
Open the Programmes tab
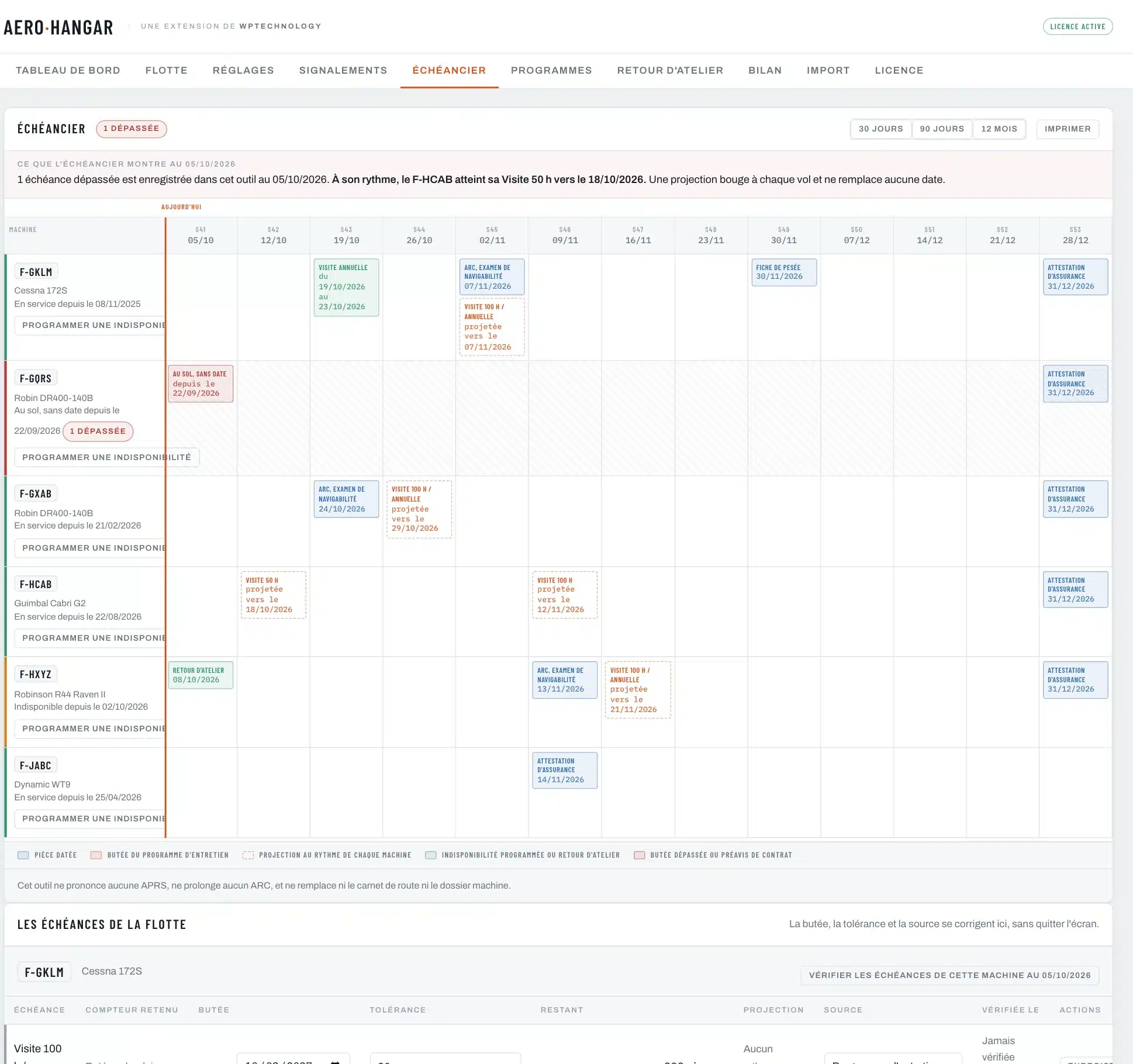point(551,70)
